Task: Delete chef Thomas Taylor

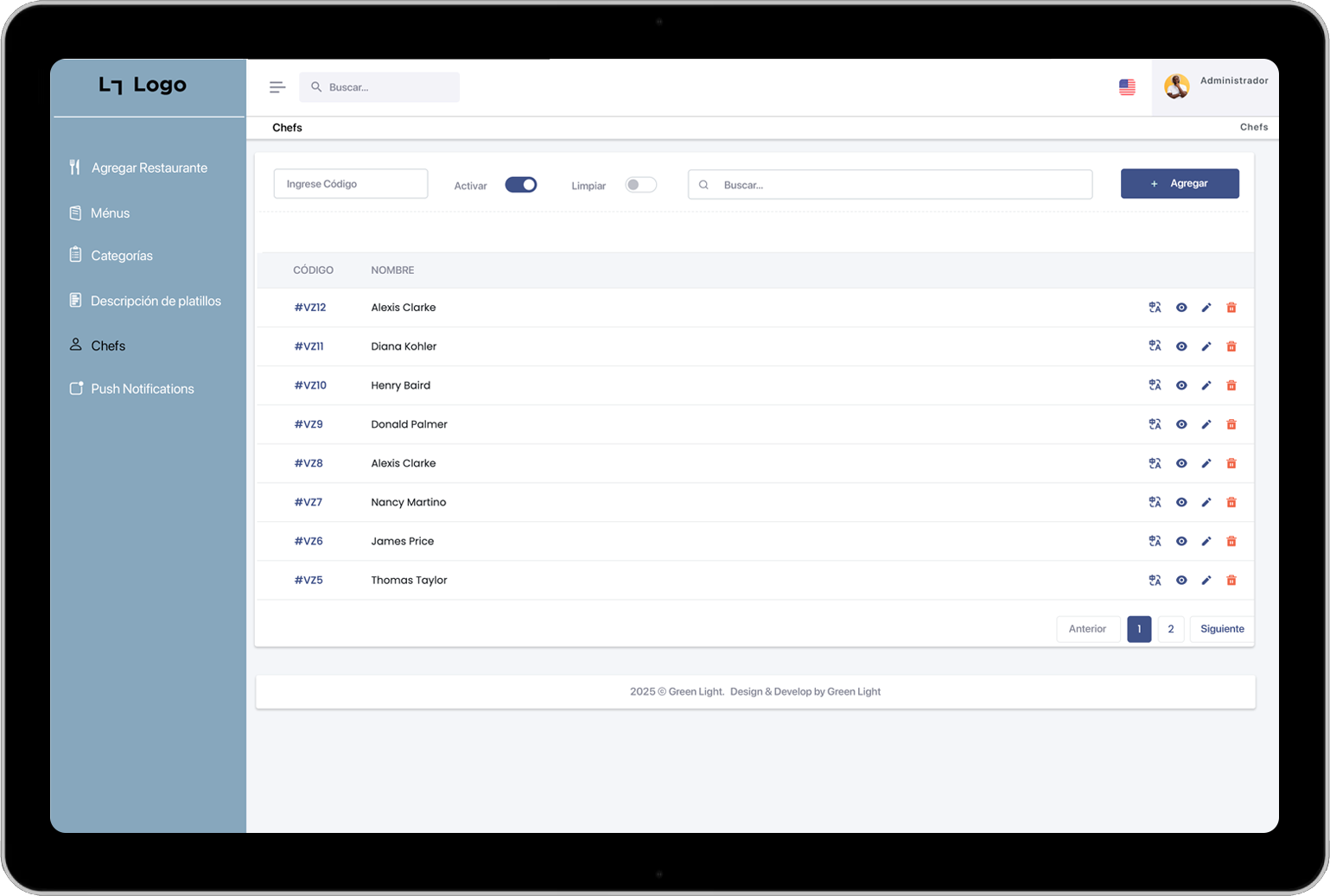Action: [x=1231, y=581]
